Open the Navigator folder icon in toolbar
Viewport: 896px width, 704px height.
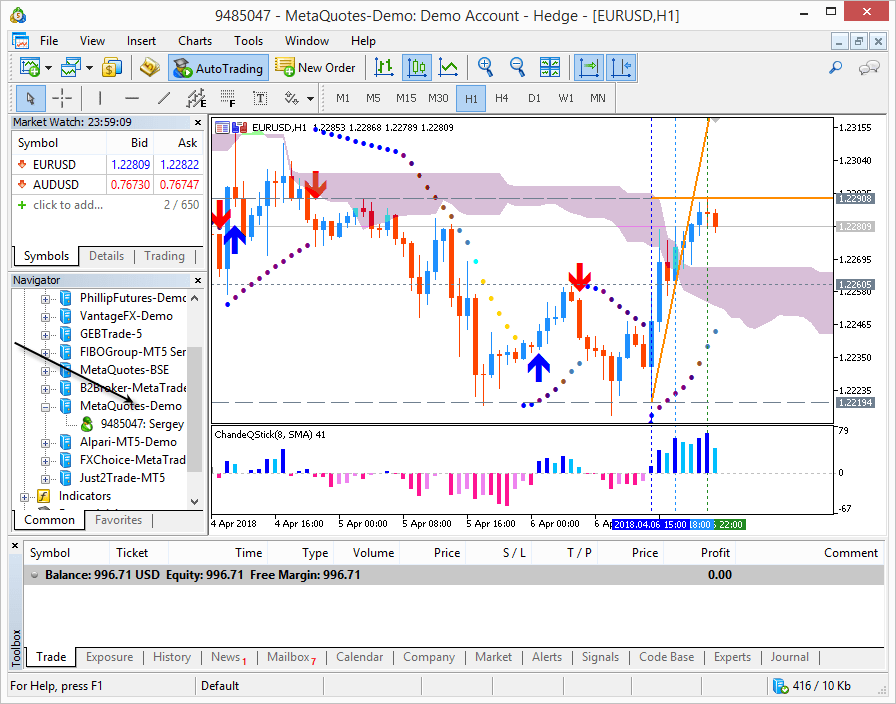[150, 68]
